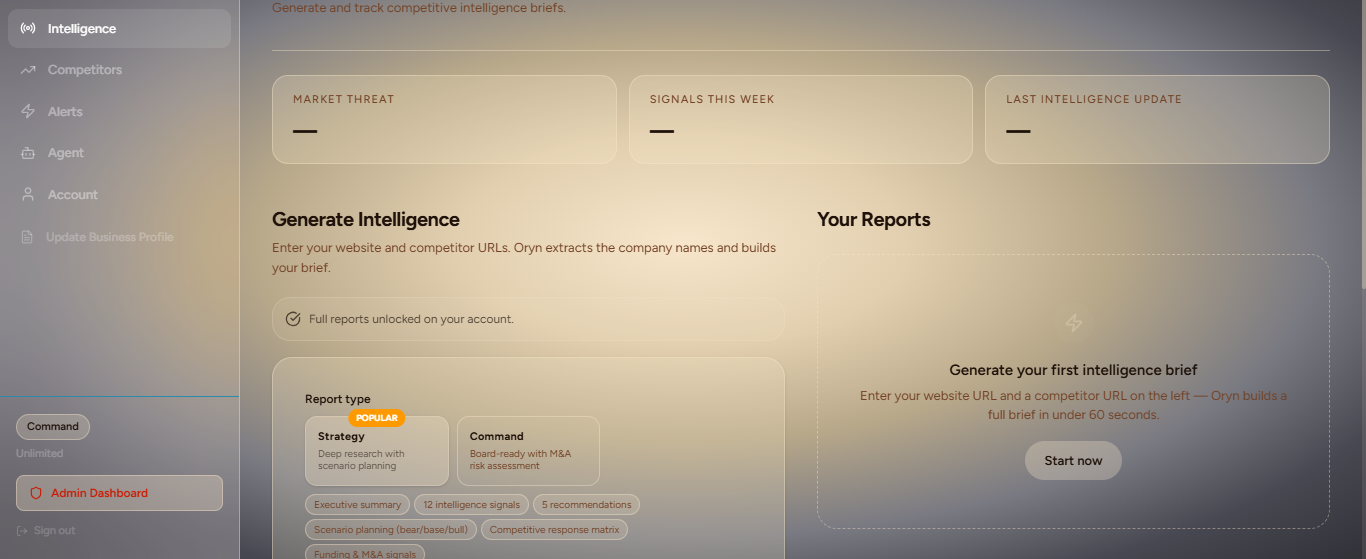Click the Unlimited label under Command badge
This screenshot has height=559, width=1366.
coord(40,454)
